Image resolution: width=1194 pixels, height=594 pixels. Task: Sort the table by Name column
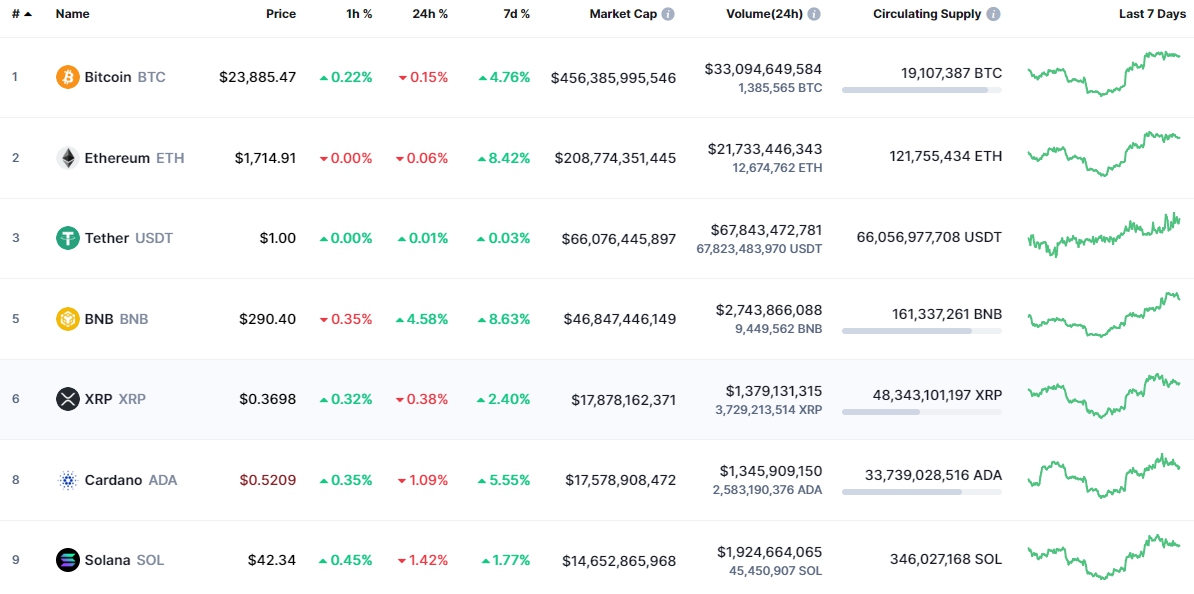click(71, 14)
